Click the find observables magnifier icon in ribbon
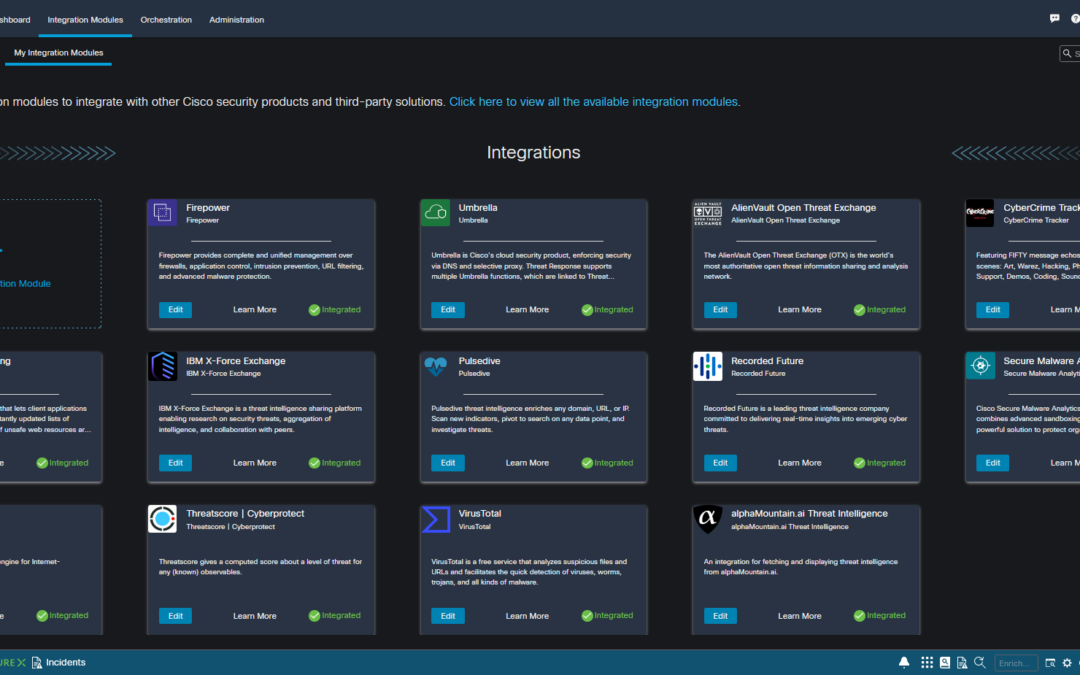1080x675 pixels. 979,663
